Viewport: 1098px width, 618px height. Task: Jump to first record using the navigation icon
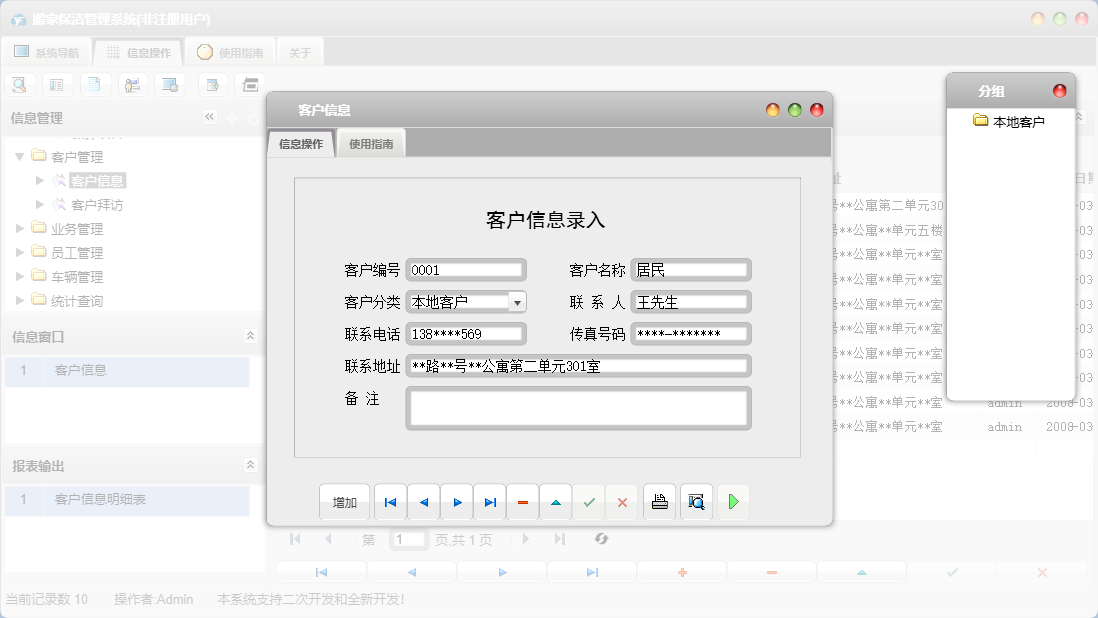pos(390,502)
